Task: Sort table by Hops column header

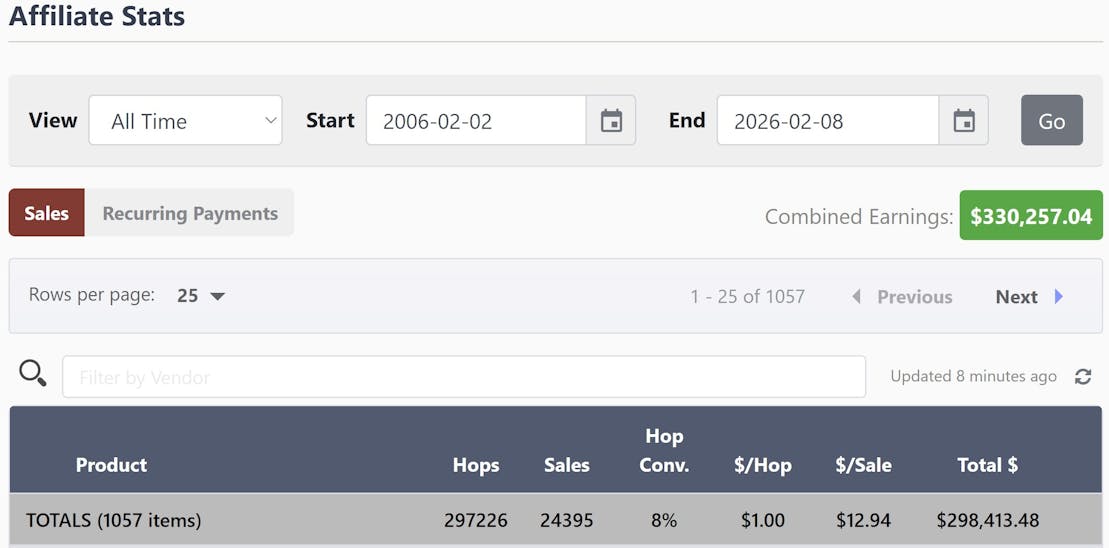Action: coord(476,465)
